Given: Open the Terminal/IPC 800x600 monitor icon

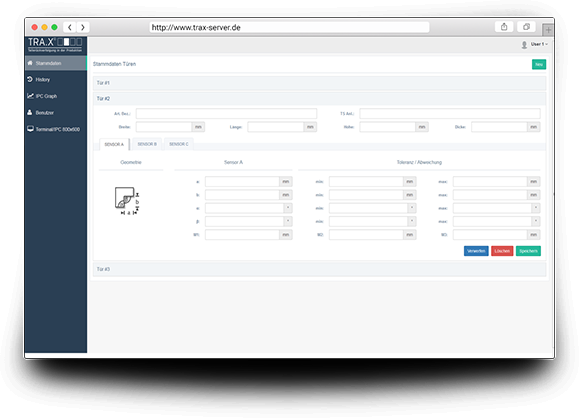Looking at the screenshot, I should [x=30, y=129].
